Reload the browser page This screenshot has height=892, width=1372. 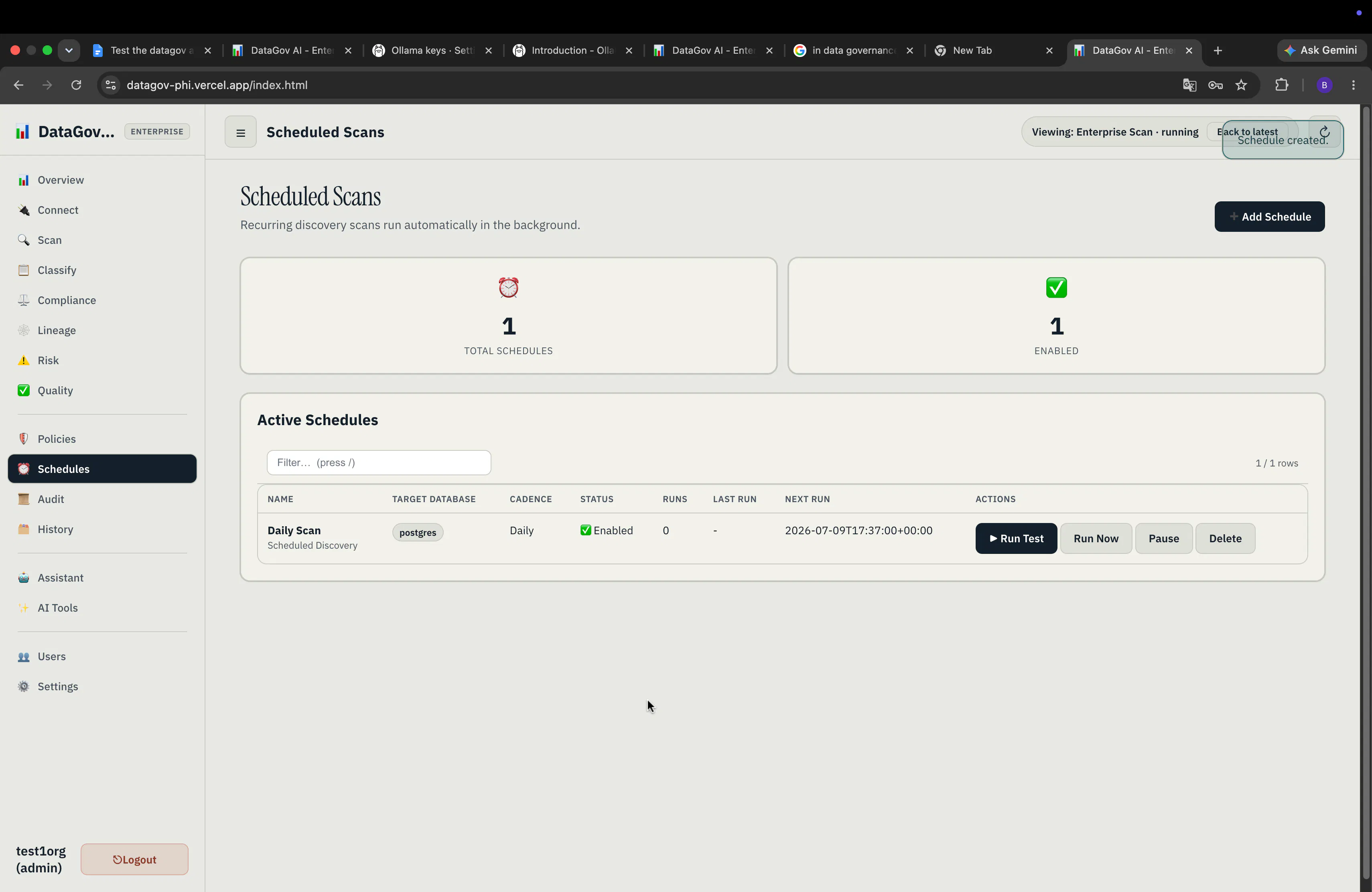[76, 85]
